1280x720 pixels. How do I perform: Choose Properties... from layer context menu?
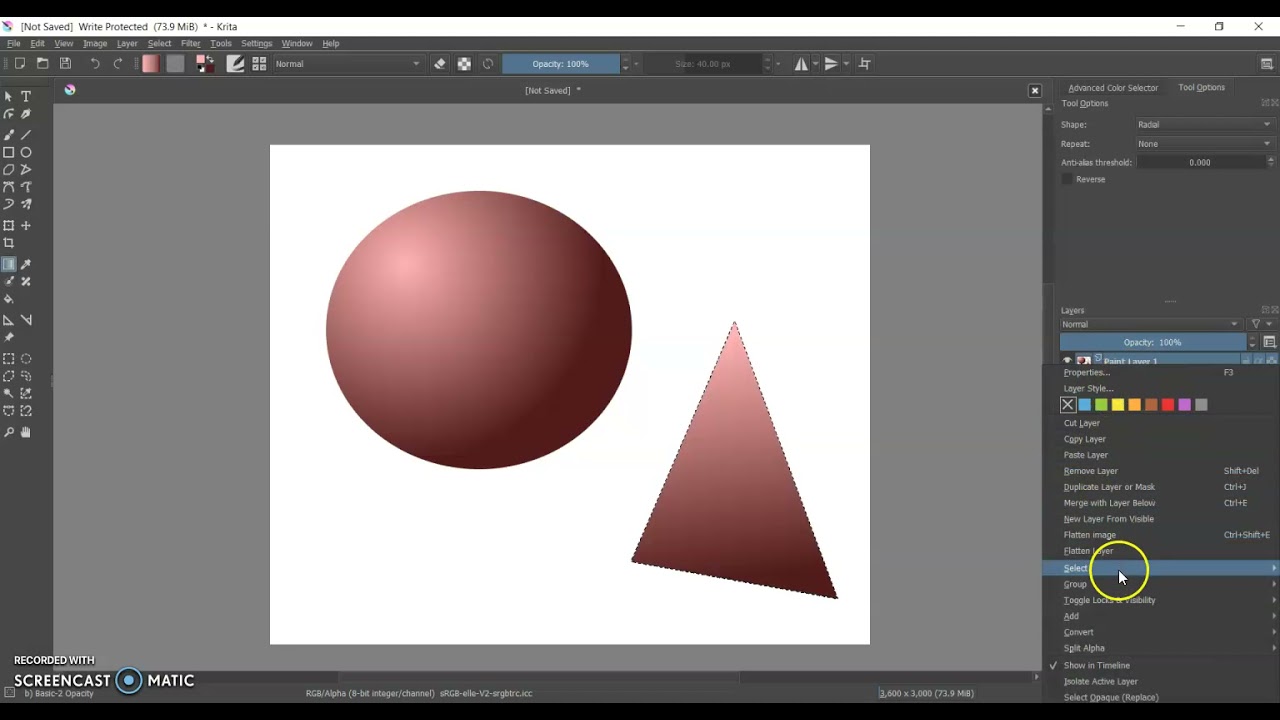coord(1161,372)
